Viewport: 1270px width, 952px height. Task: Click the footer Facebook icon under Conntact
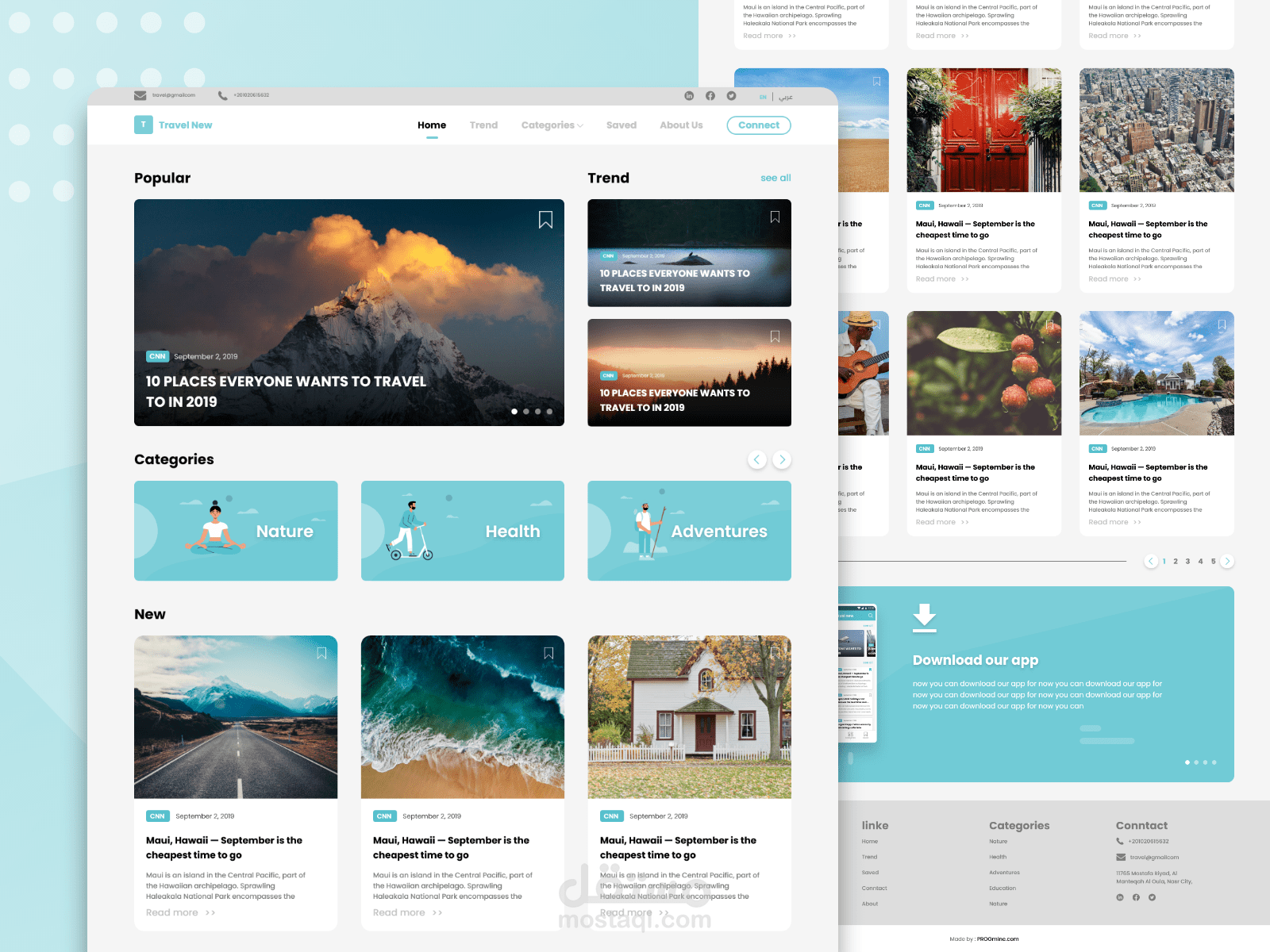tap(1136, 897)
